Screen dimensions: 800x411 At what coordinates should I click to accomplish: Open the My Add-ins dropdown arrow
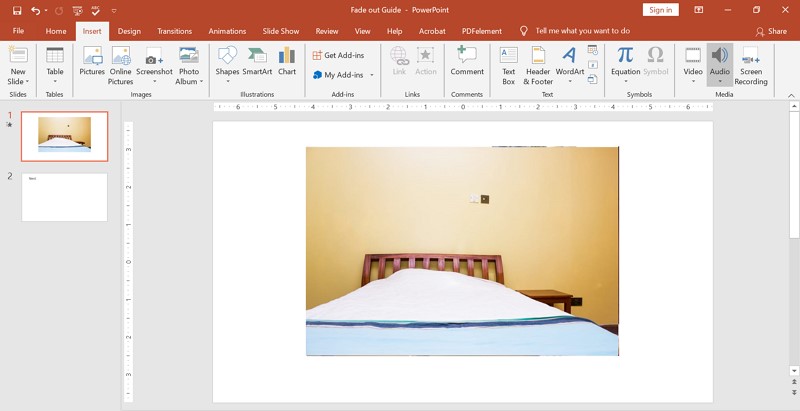[372, 75]
